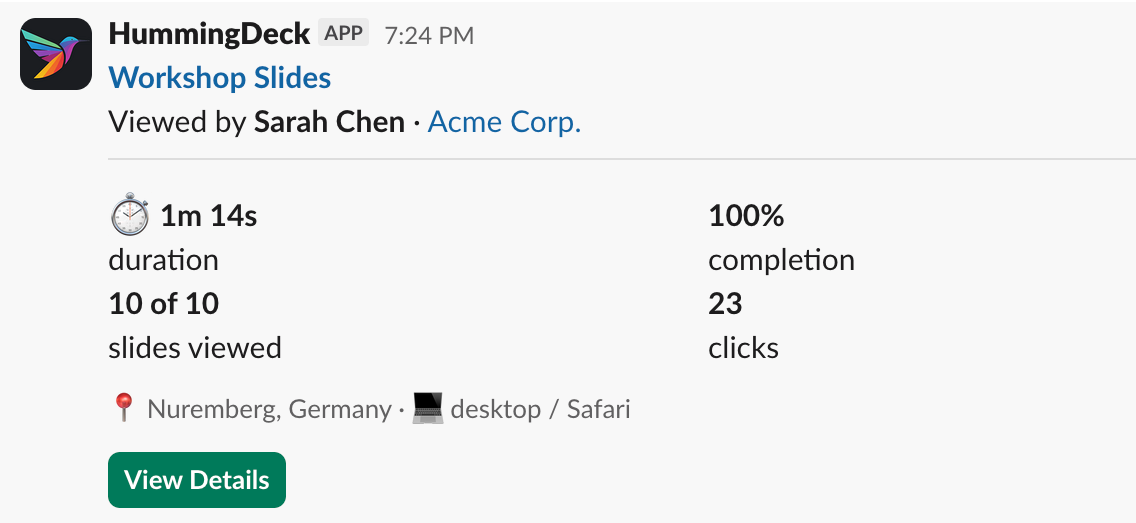Click the HummingDeck hummingbird app avatar
Image resolution: width=1136 pixels, height=523 pixels.
tap(56, 54)
